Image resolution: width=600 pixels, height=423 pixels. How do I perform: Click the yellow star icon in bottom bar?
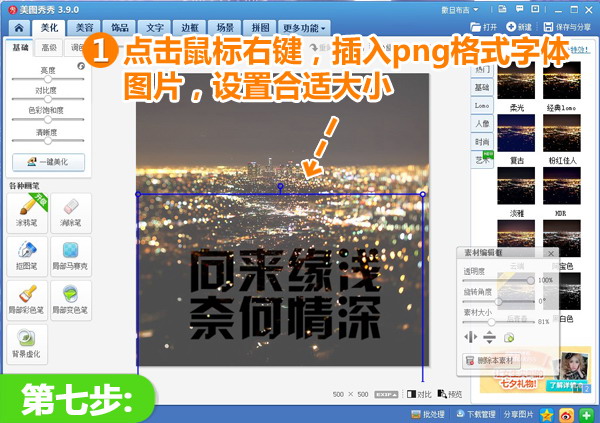tap(547, 415)
